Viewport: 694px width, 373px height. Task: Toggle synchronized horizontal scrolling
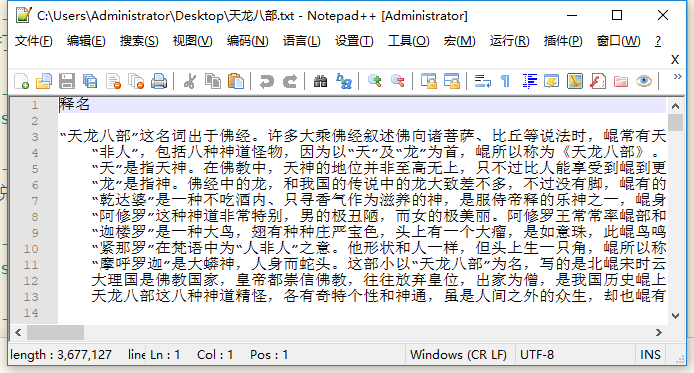pyautogui.click(x=451, y=81)
